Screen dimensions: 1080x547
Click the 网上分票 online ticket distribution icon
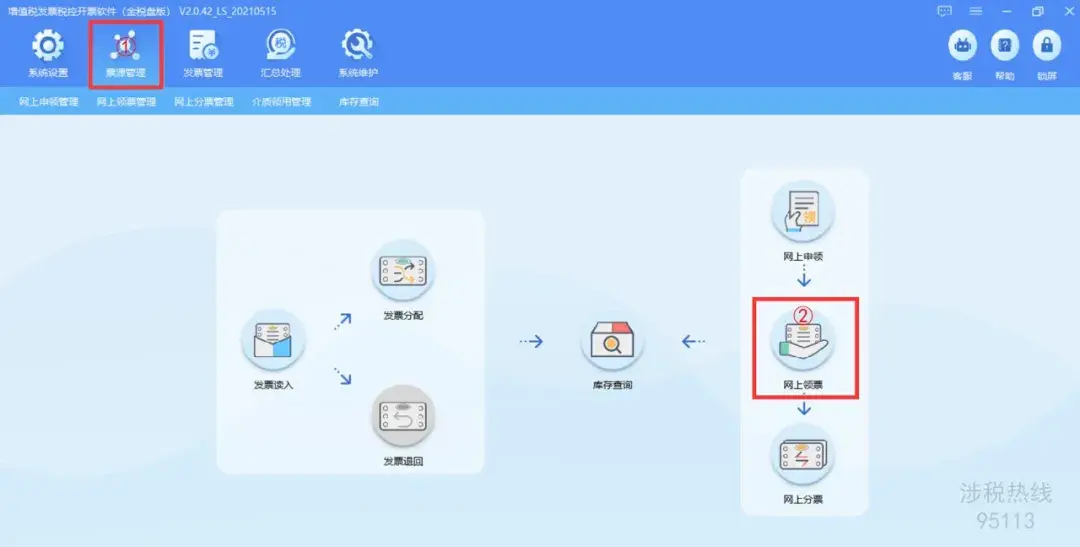[x=802, y=455]
